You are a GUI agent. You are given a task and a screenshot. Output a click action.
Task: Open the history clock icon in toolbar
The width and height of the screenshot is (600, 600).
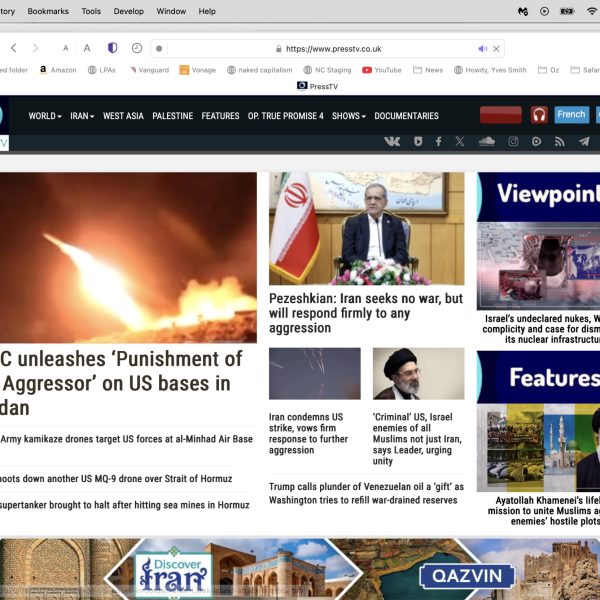pyautogui.click(x=137, y=48)
